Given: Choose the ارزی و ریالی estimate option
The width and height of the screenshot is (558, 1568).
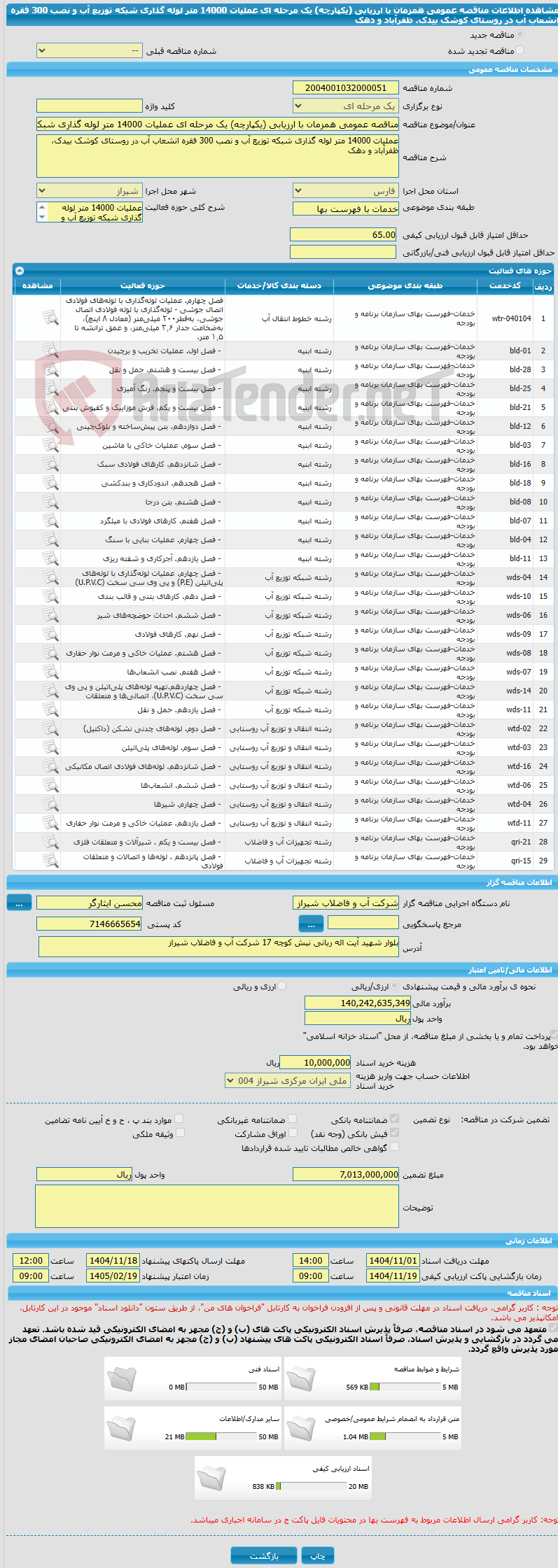Looking at the screenshot, I should [282, 985].
